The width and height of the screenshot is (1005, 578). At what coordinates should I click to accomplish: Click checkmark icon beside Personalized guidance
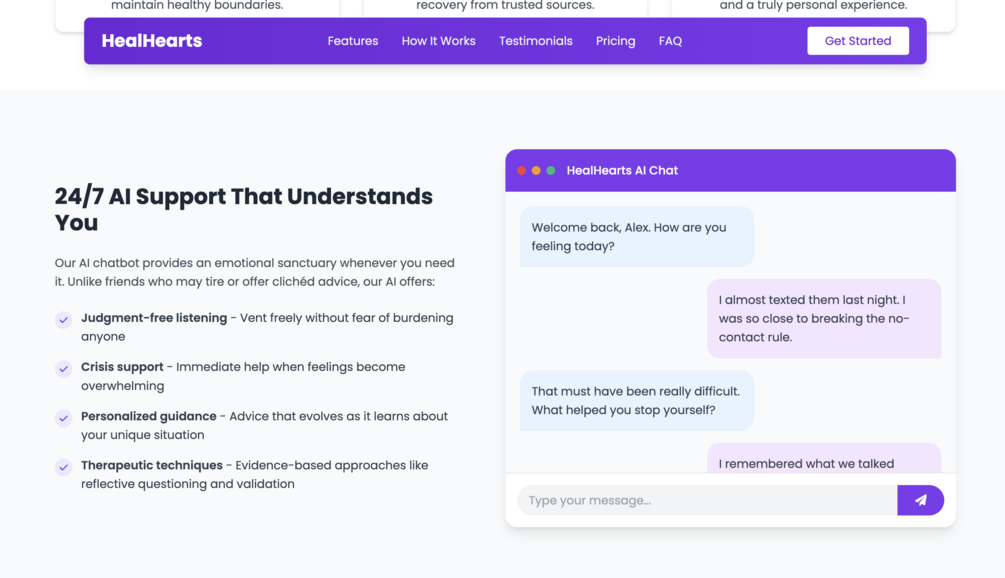click(63, 417)
